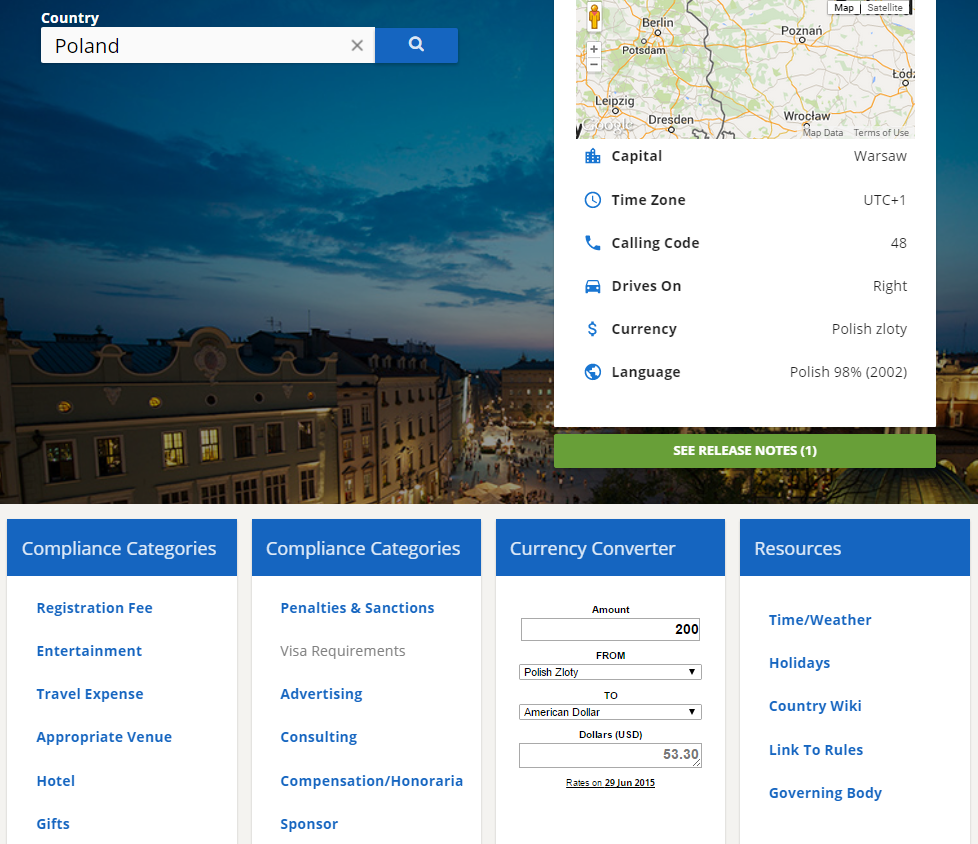Click the Time Zone clock icon
The image size is (978, 844).
tap(593, 200)
